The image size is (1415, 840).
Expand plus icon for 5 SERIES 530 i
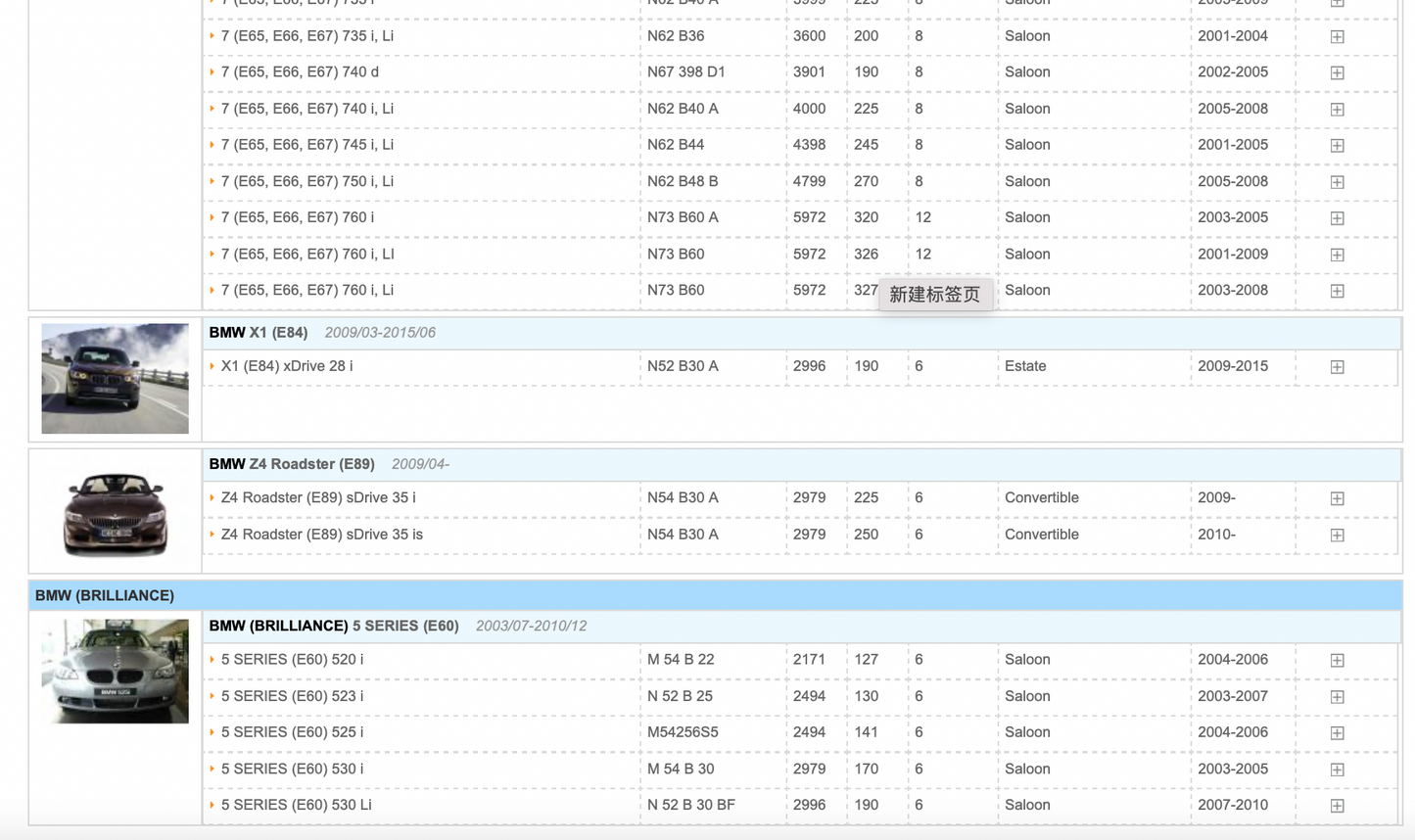pos(1337,770)
